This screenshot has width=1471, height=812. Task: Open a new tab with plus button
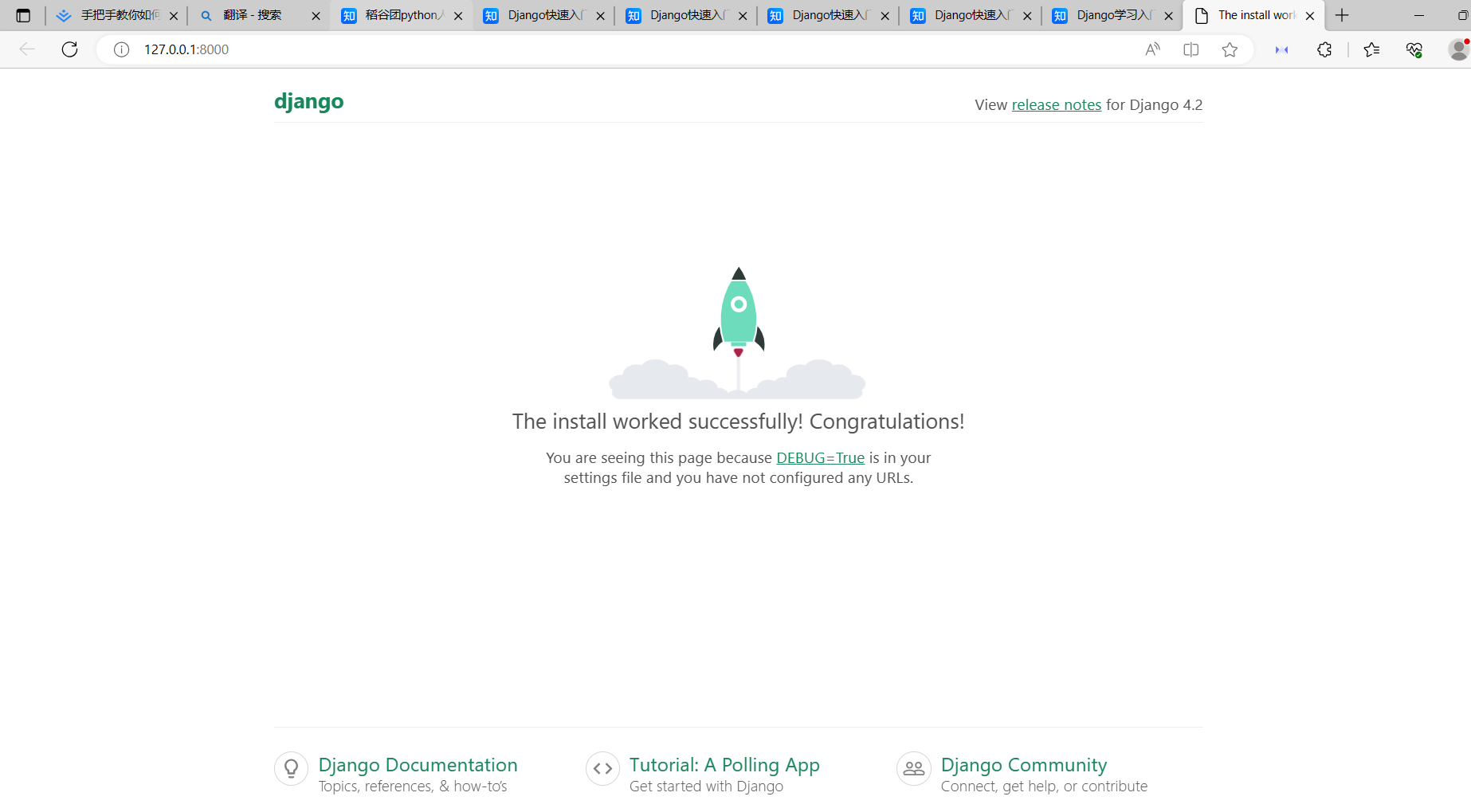point(1342,15)
